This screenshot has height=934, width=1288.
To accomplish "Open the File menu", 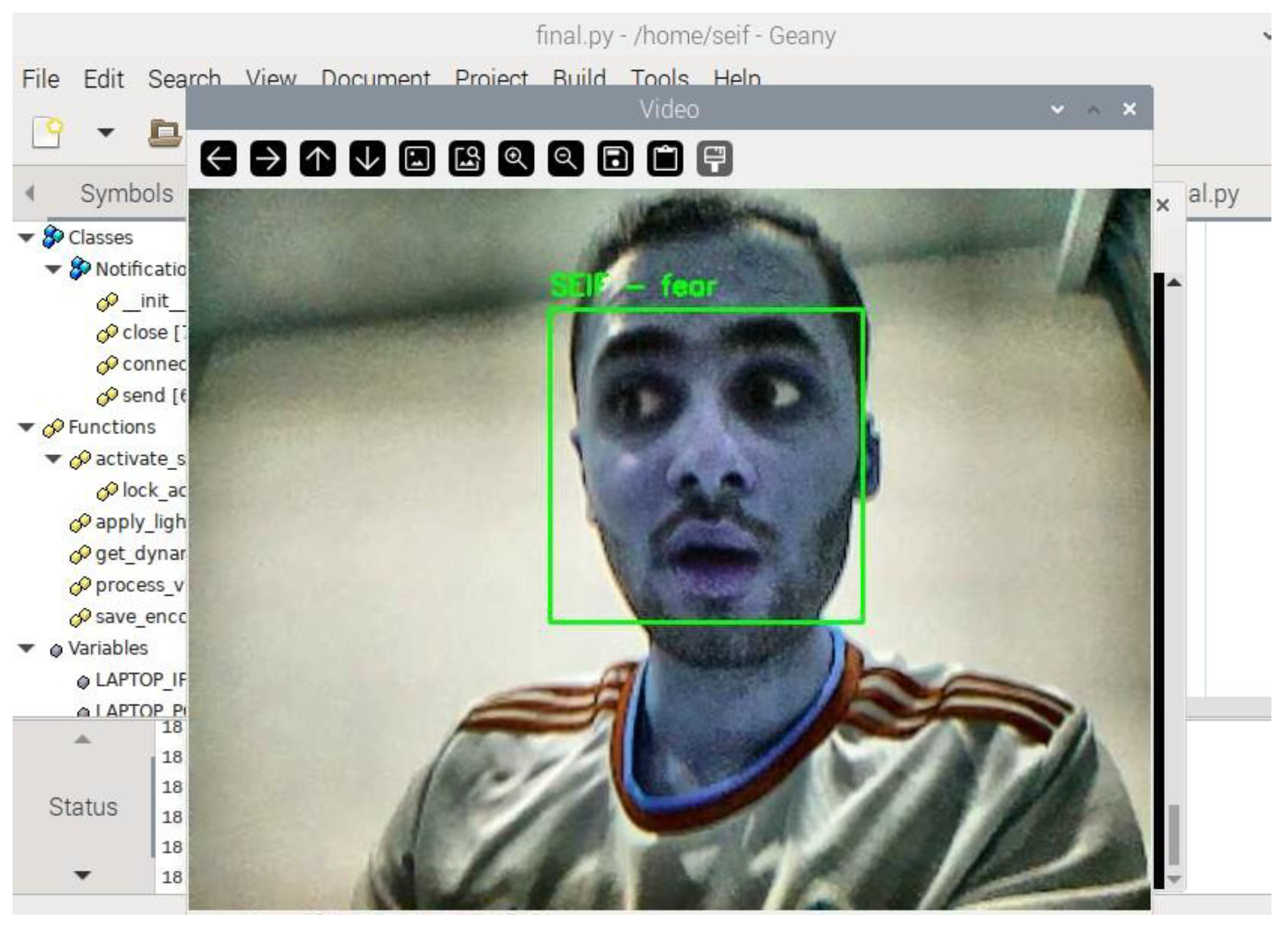I will tap(40, 79).
